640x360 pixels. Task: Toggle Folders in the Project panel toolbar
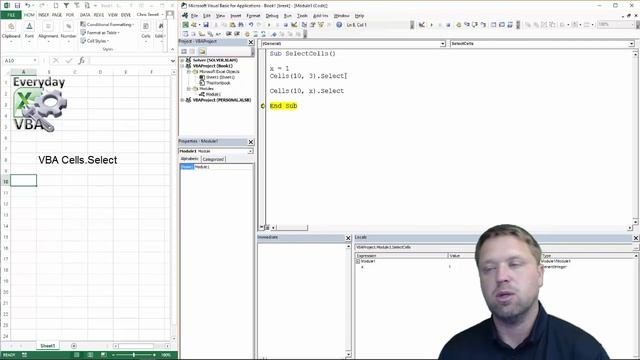[202, 51]
